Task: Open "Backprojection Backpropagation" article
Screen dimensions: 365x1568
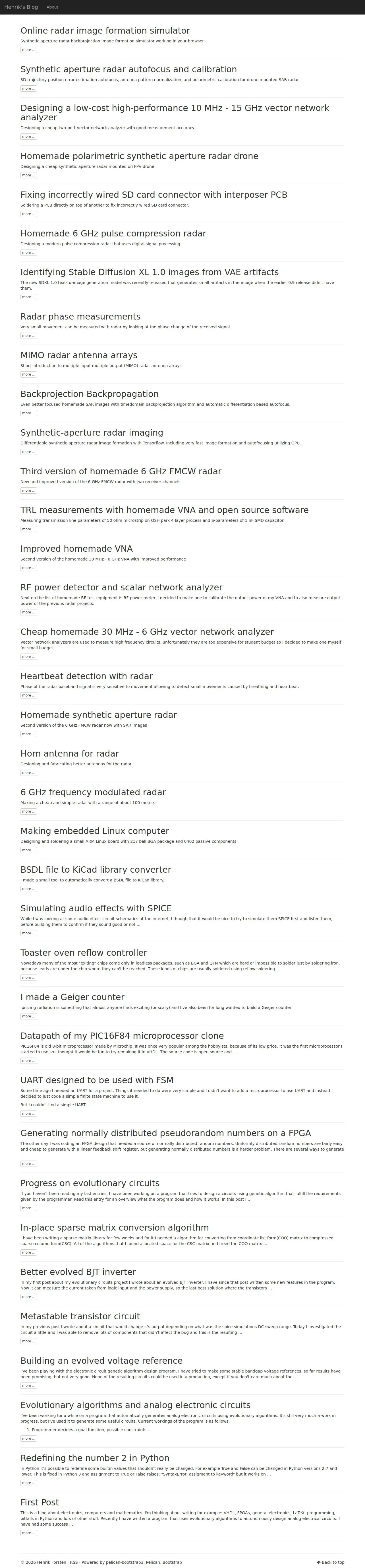Action: point(90,394)
